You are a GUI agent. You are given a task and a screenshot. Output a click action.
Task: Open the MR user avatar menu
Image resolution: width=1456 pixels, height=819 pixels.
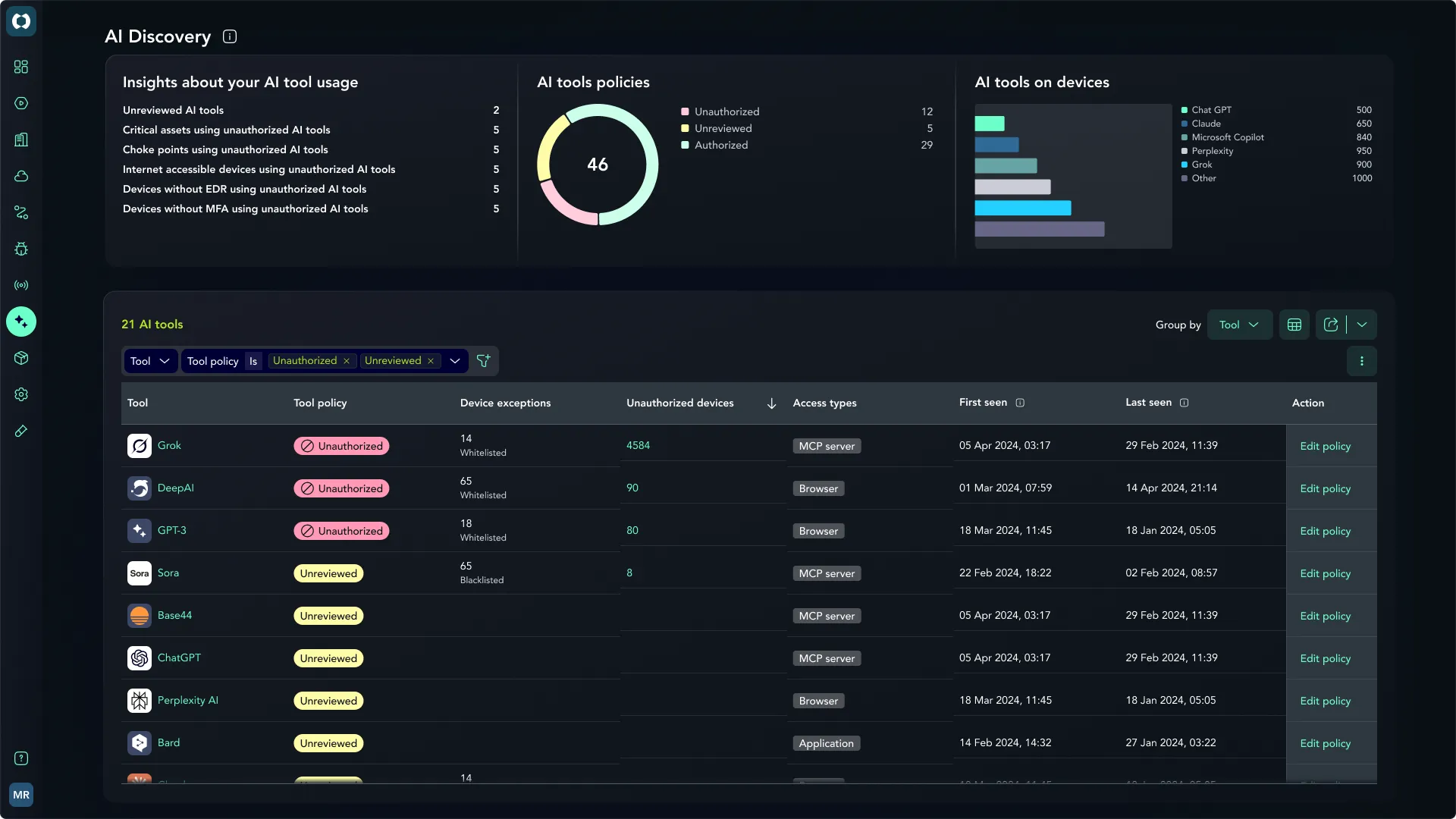click(21, 795)
